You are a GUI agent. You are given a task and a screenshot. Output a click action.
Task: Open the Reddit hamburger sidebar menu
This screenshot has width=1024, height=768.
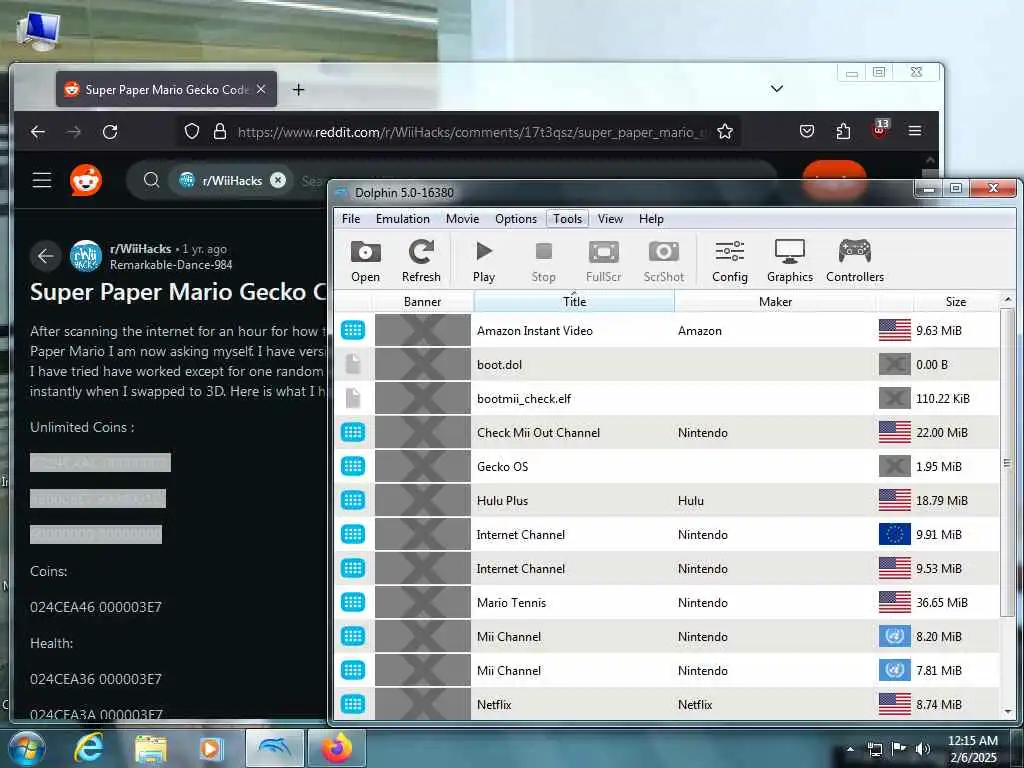tap(42, 180)
